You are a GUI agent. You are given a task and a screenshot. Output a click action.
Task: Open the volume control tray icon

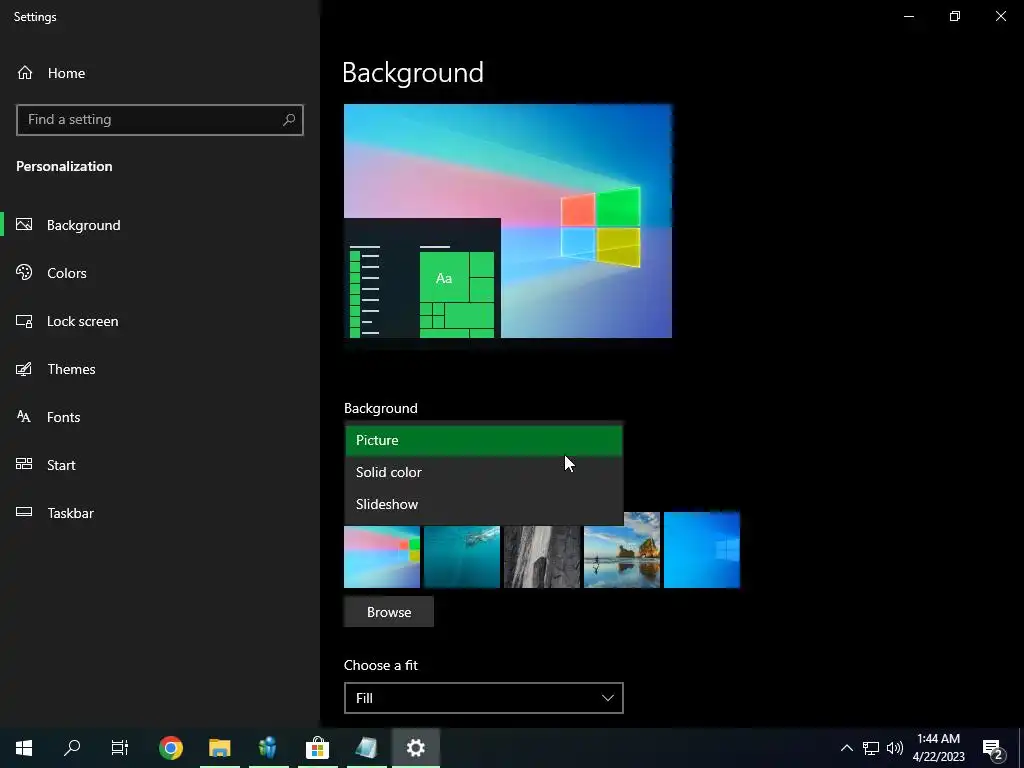click(895, 748)
